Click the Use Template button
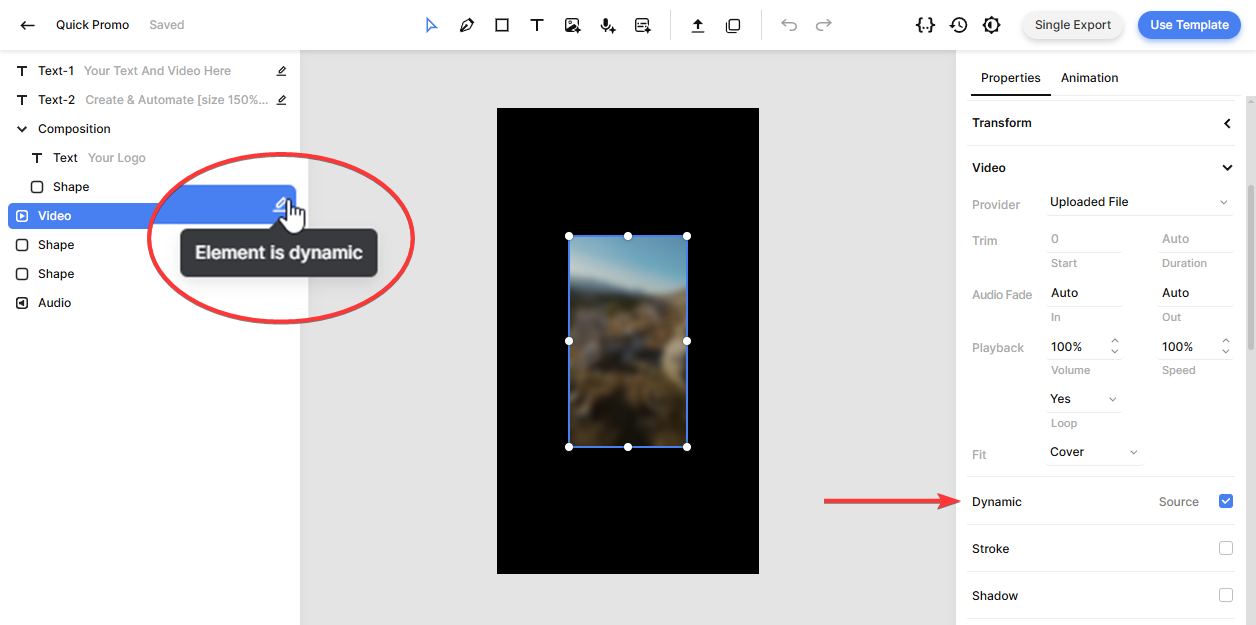 tap(1189, 25)
